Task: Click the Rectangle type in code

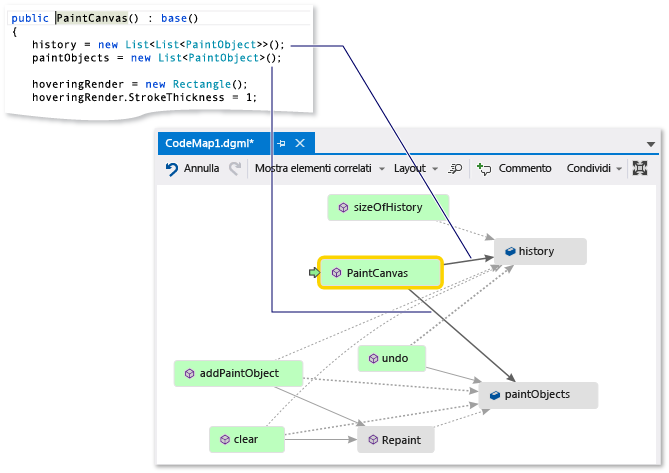Action: 201,84
